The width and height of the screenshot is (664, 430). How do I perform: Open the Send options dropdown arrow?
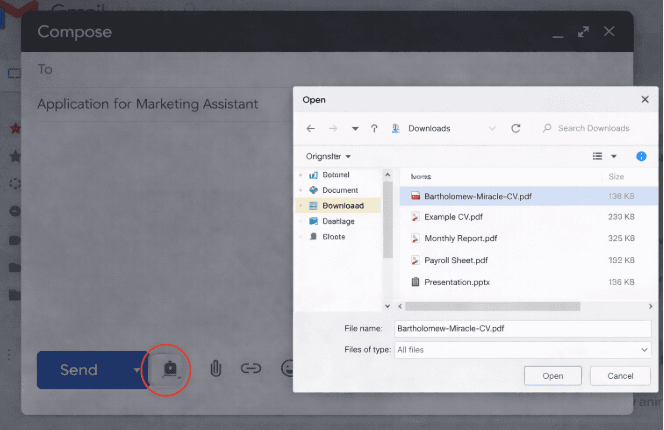point(137,370)
